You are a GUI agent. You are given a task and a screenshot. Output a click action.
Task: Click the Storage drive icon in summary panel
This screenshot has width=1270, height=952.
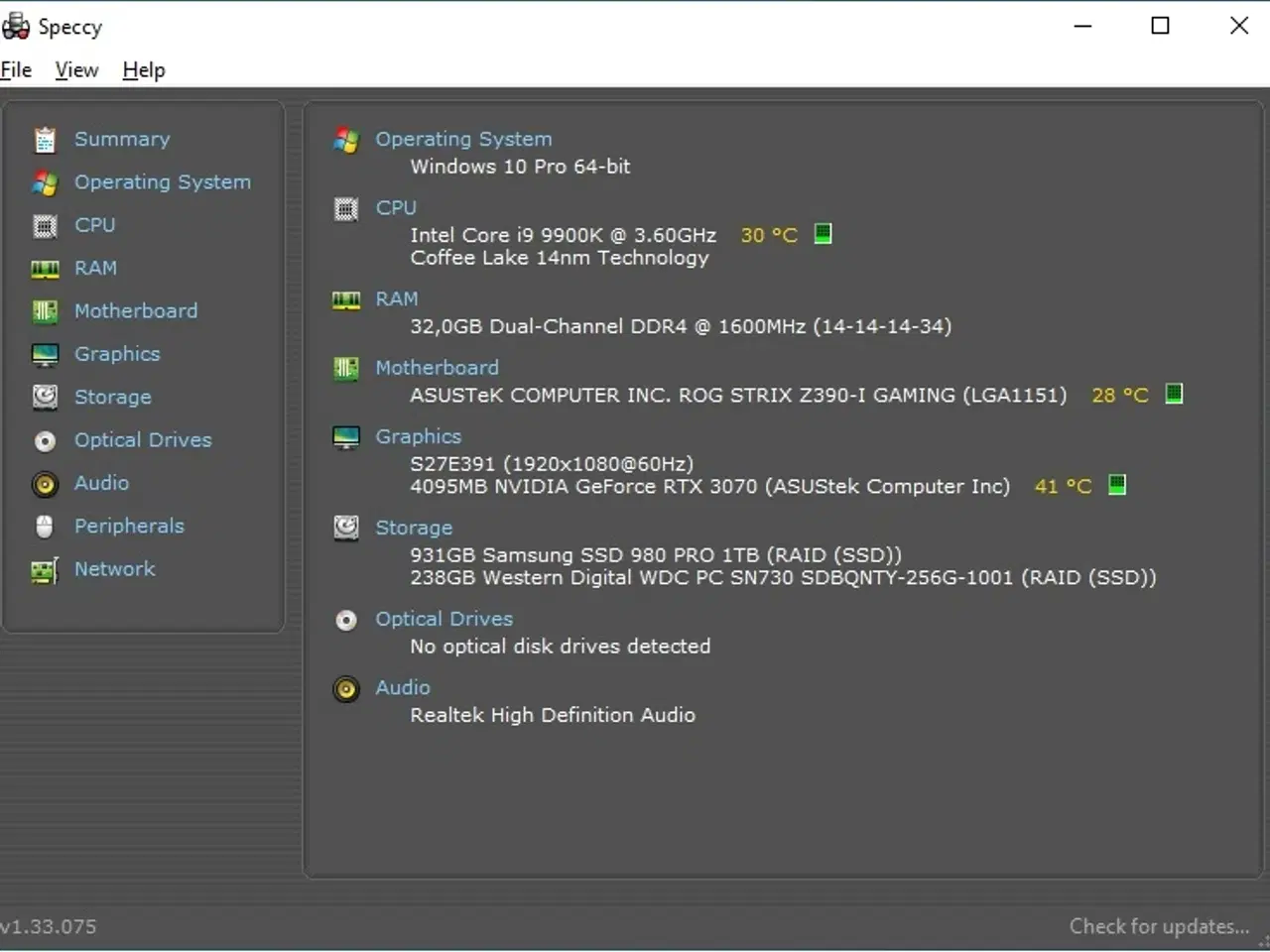346,529
